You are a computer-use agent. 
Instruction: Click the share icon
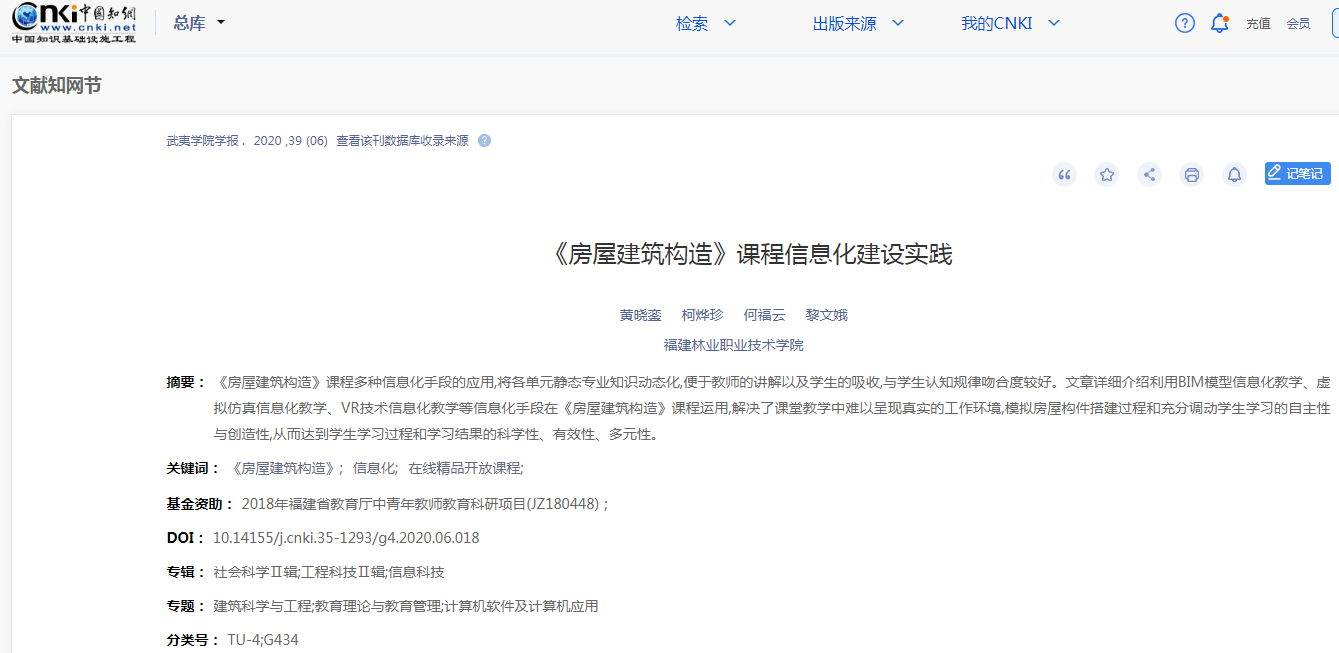pos(1149,175)
